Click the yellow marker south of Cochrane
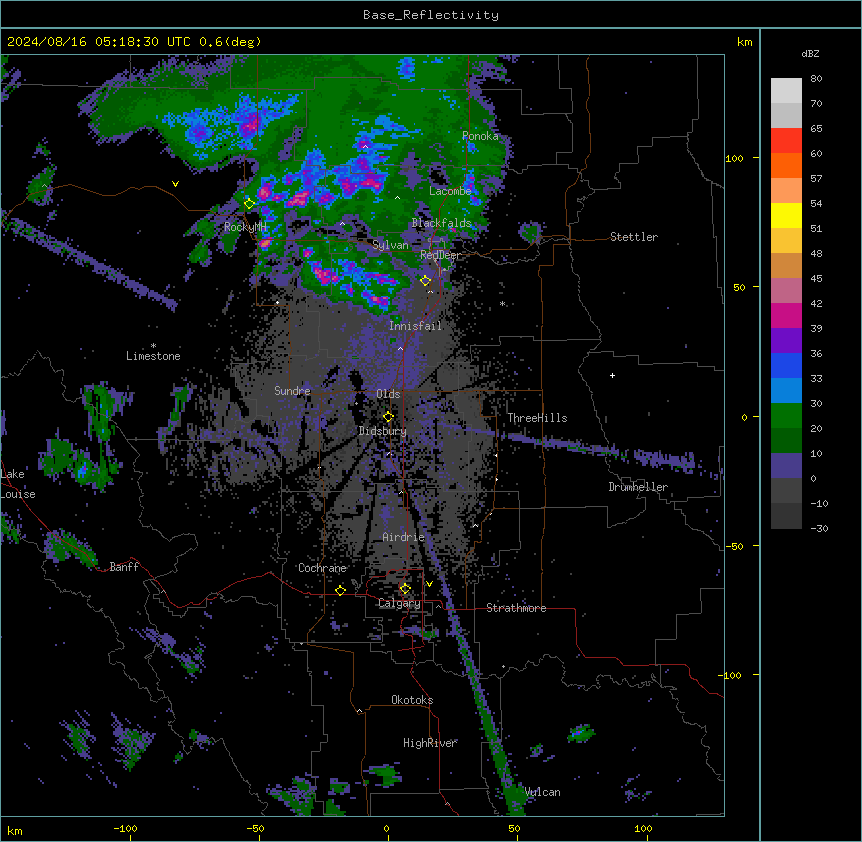 coord(340,590)
